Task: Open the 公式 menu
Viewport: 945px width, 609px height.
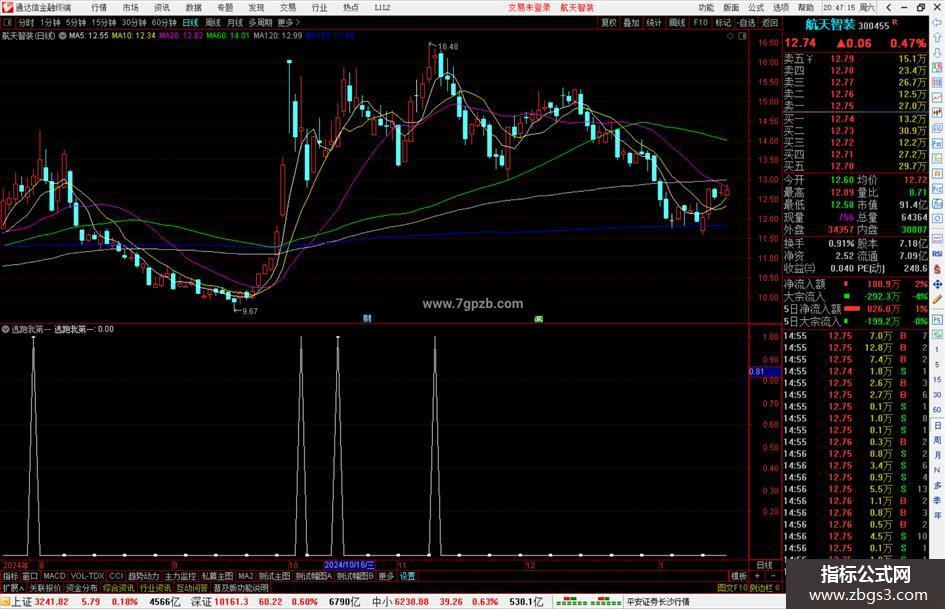Action: (756, 8)
